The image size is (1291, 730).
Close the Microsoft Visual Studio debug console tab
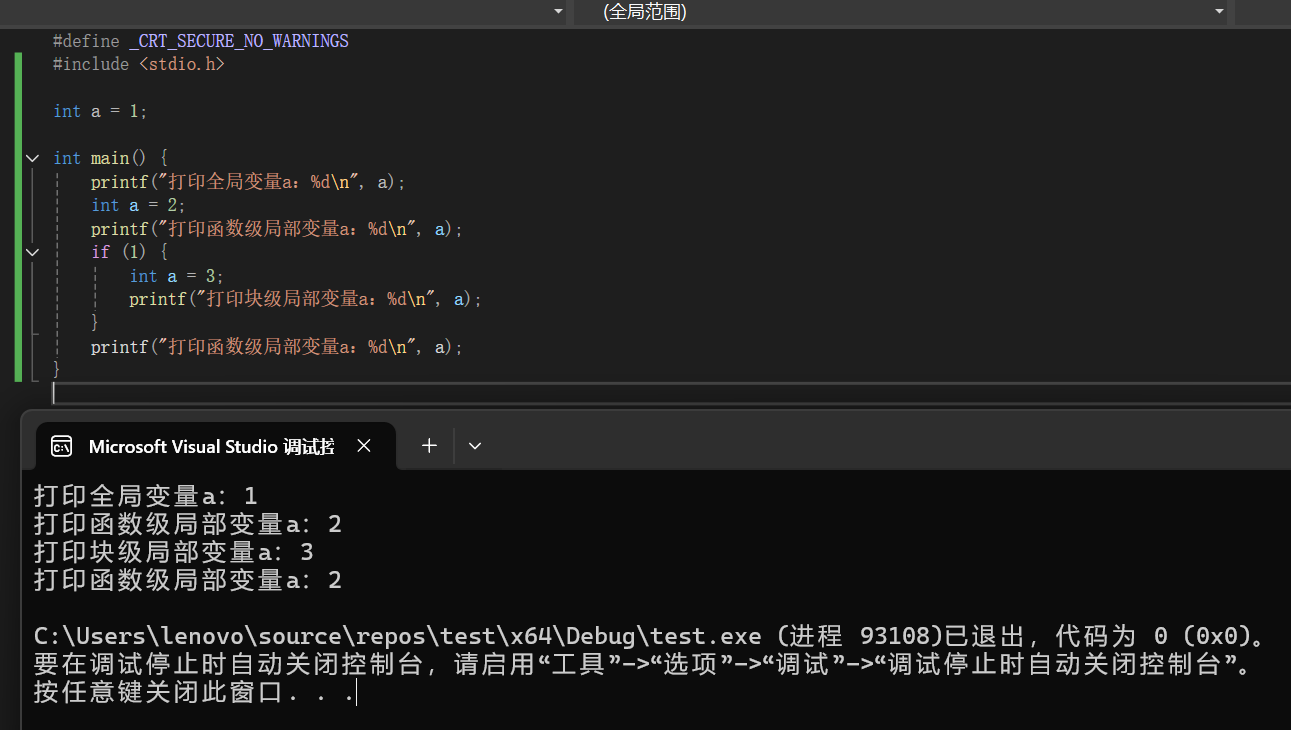[x=364, y=446]
